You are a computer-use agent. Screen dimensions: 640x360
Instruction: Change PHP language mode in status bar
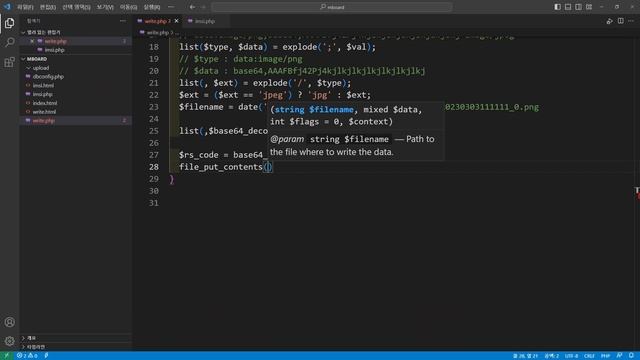[x=605, y=356]
